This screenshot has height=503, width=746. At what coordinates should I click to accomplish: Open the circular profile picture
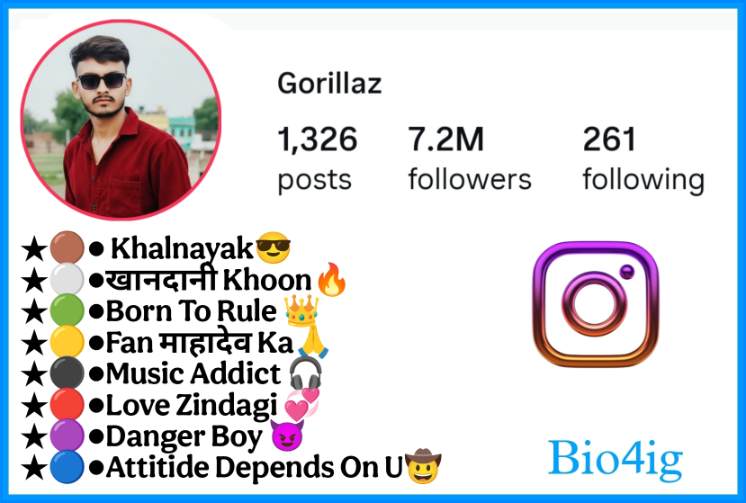pyautogui.click(x=121, y=120)
